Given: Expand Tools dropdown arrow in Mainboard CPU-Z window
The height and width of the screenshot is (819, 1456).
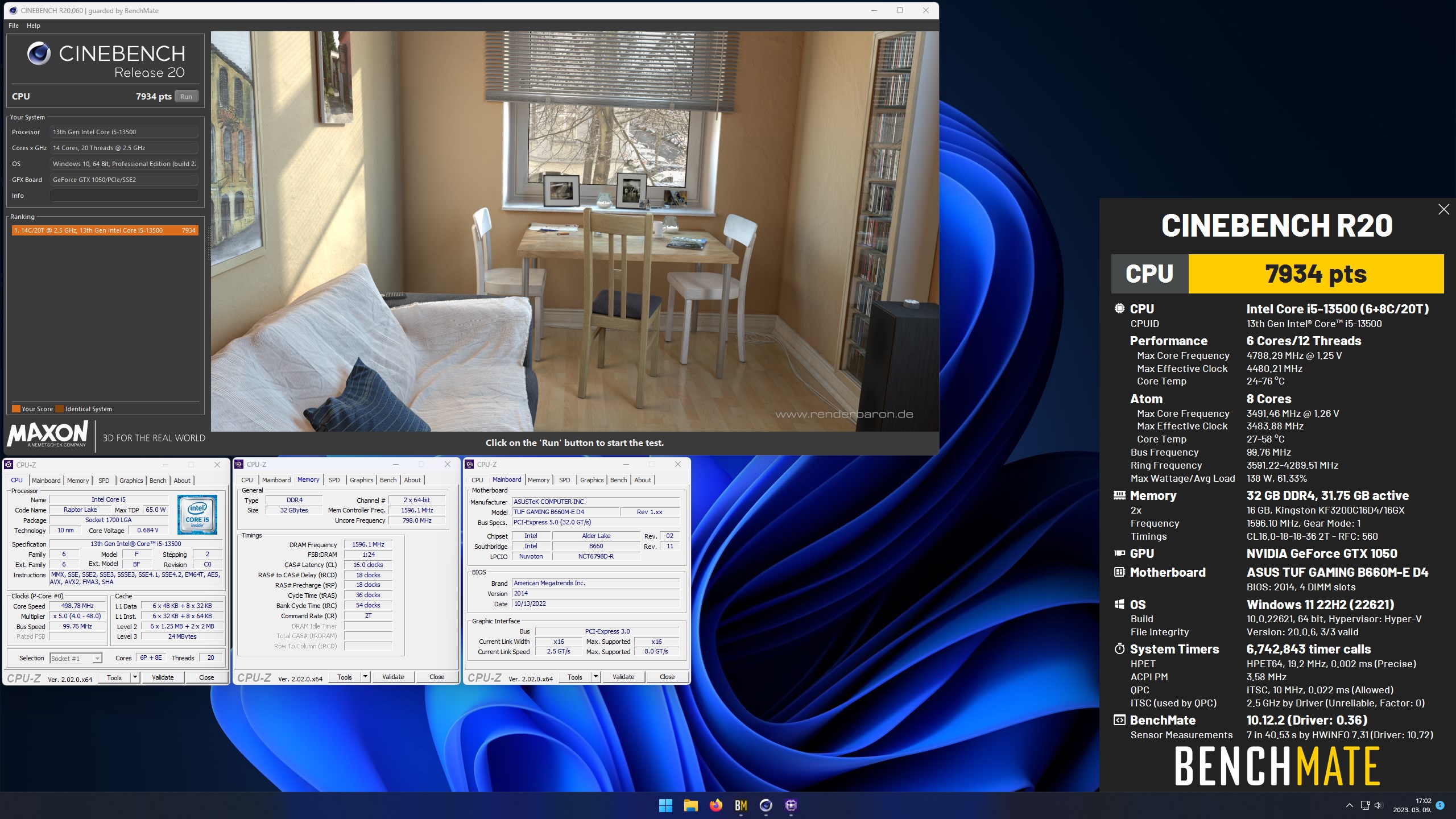Looking at the screenshot, I should [595, 677].
